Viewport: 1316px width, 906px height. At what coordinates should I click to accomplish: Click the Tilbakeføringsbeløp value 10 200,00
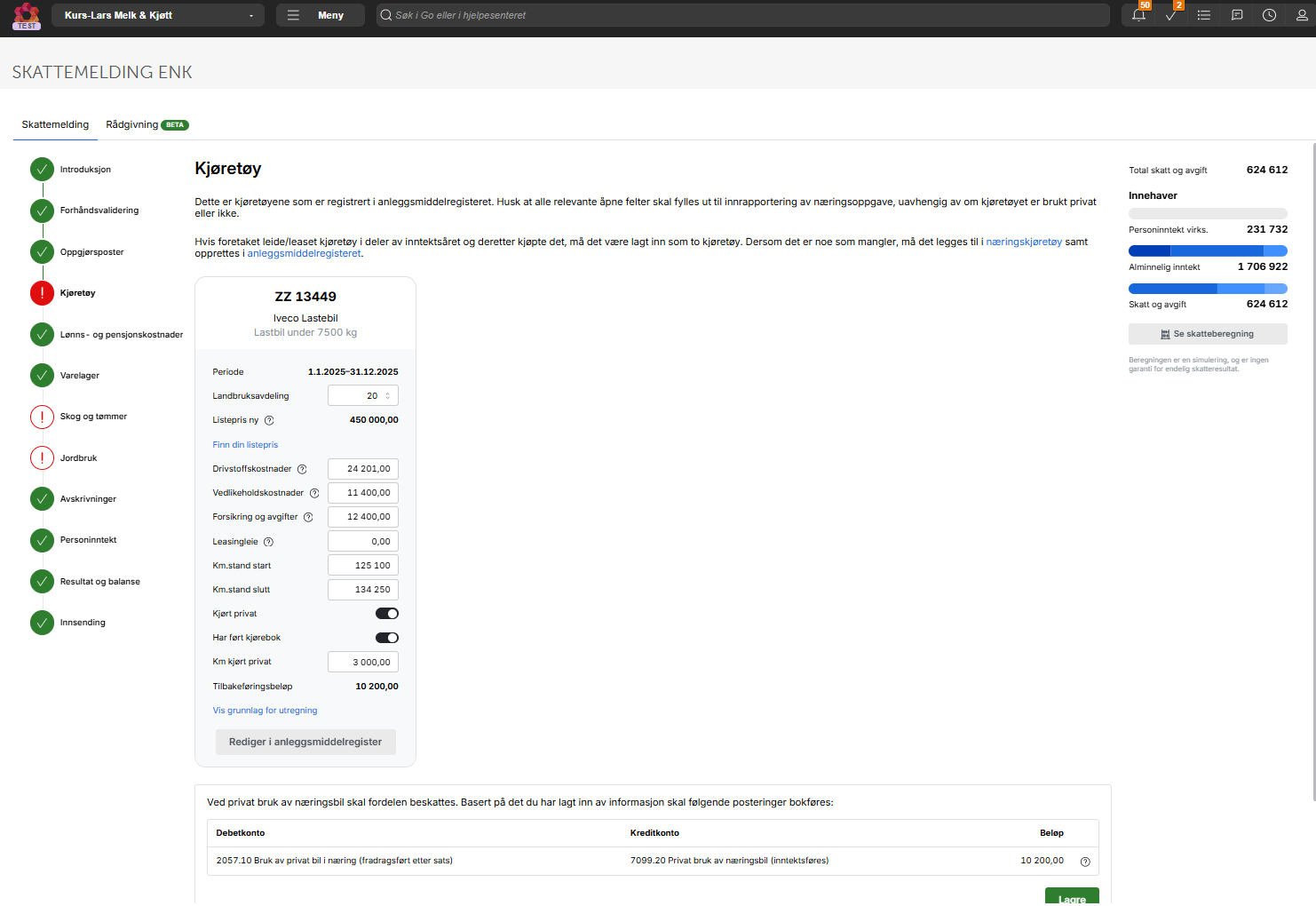377,687
